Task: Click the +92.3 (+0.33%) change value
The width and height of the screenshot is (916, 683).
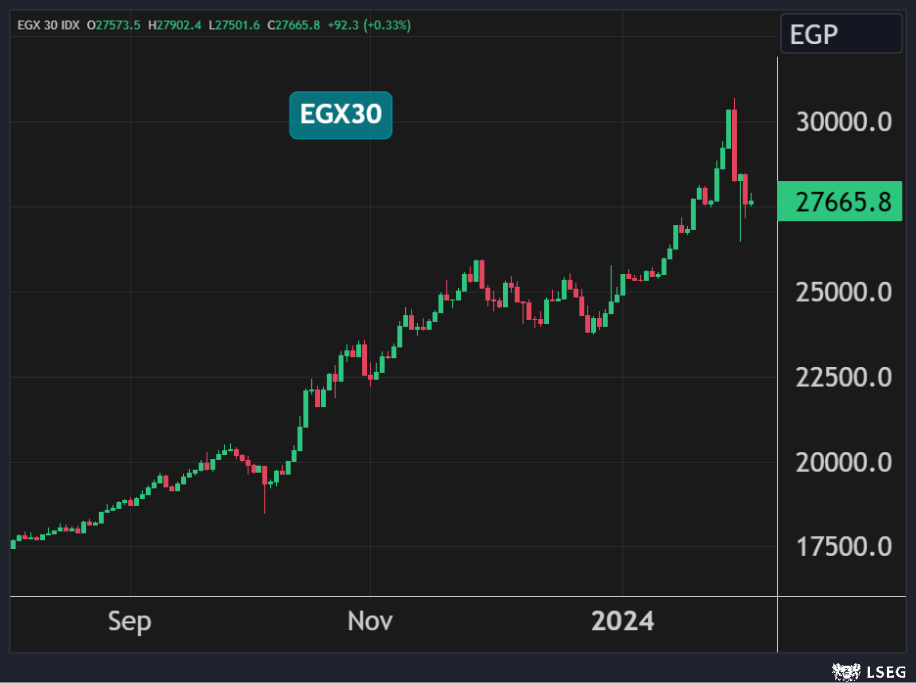Action: point(369,24)
